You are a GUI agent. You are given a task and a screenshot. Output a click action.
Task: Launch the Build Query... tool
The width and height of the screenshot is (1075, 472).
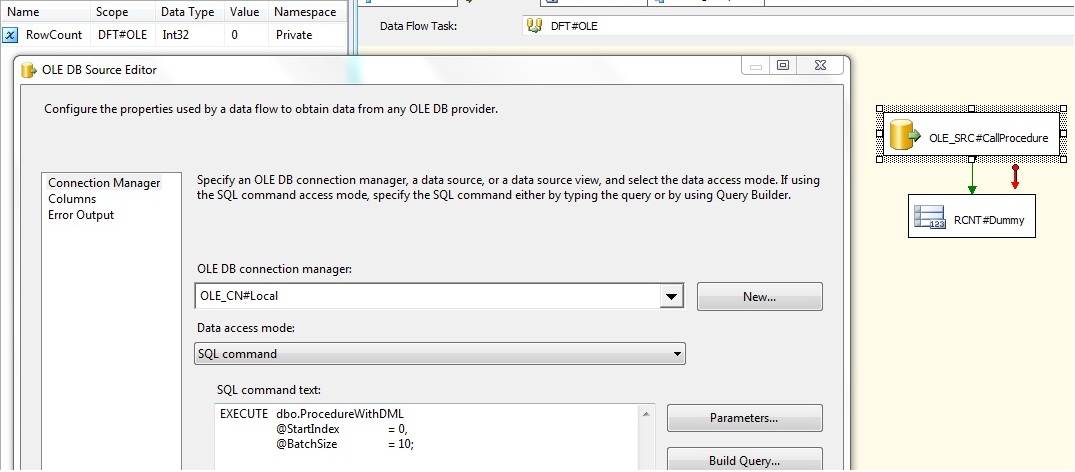click(x=744, y=461)
